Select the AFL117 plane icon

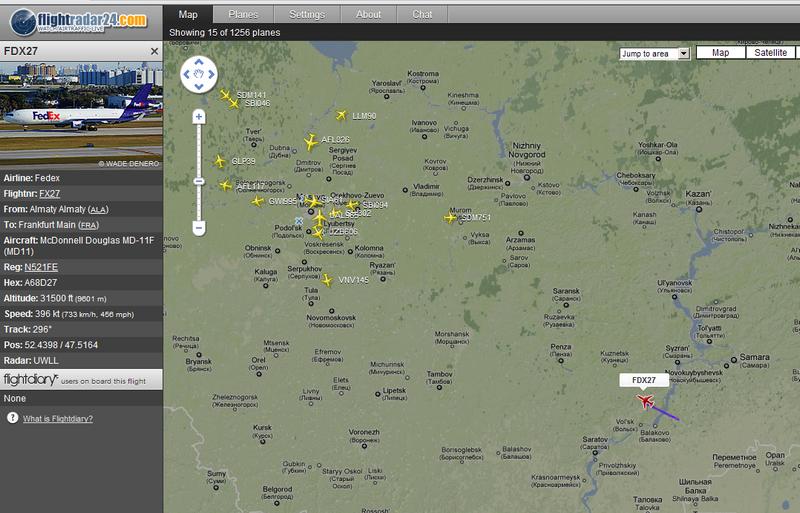[x=226, y=185]
